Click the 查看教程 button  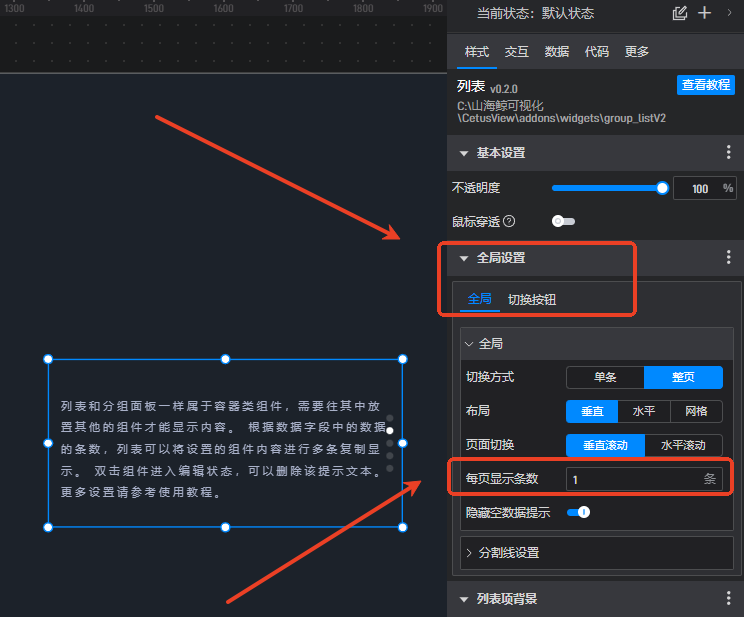tap(706, 85)
